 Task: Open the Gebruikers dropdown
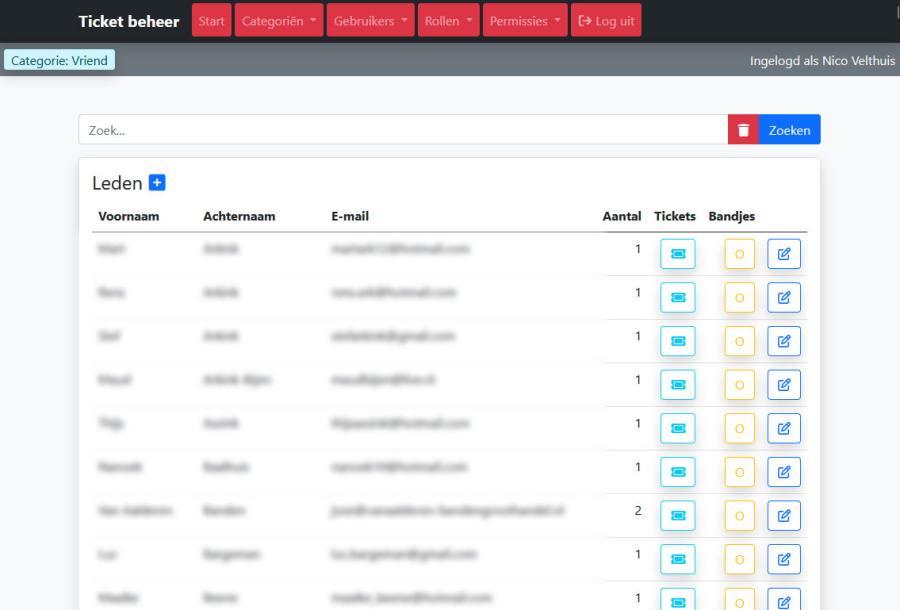coord(371,21)
